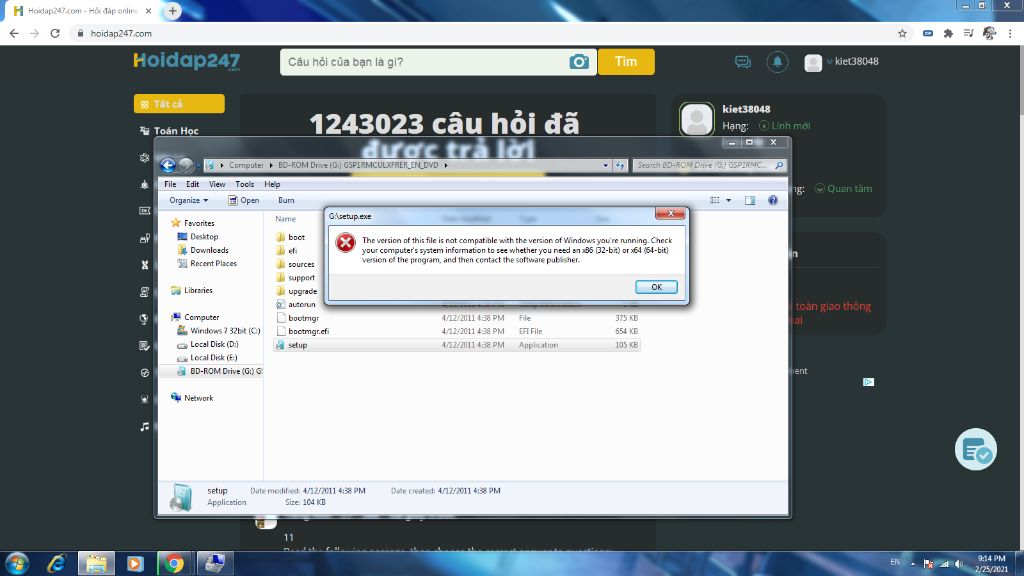1024x576 pixels.
Task: Click the camera search icon
Action: point(579,62)
